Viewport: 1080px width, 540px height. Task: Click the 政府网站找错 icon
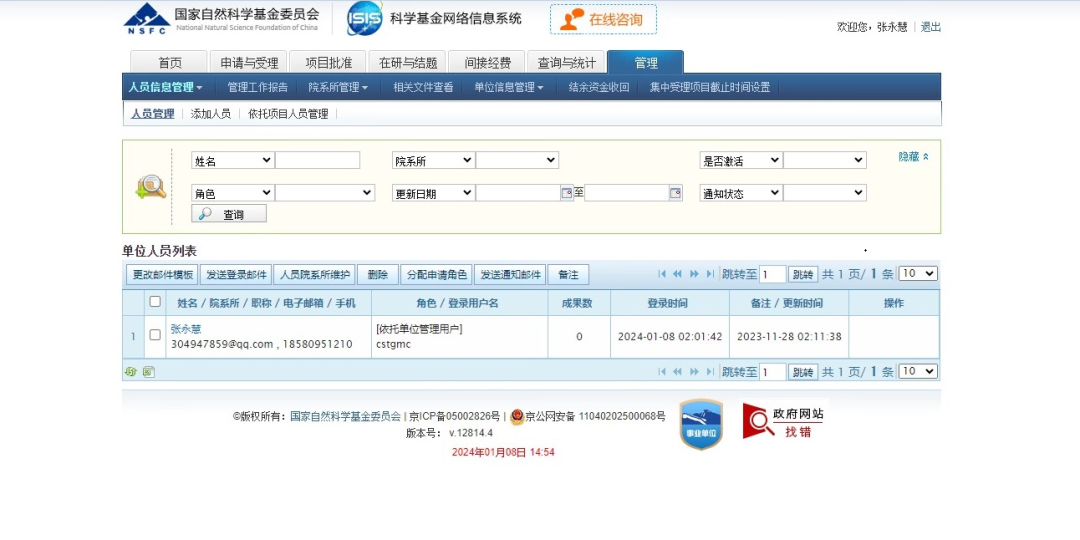click(x=782, y=422)
